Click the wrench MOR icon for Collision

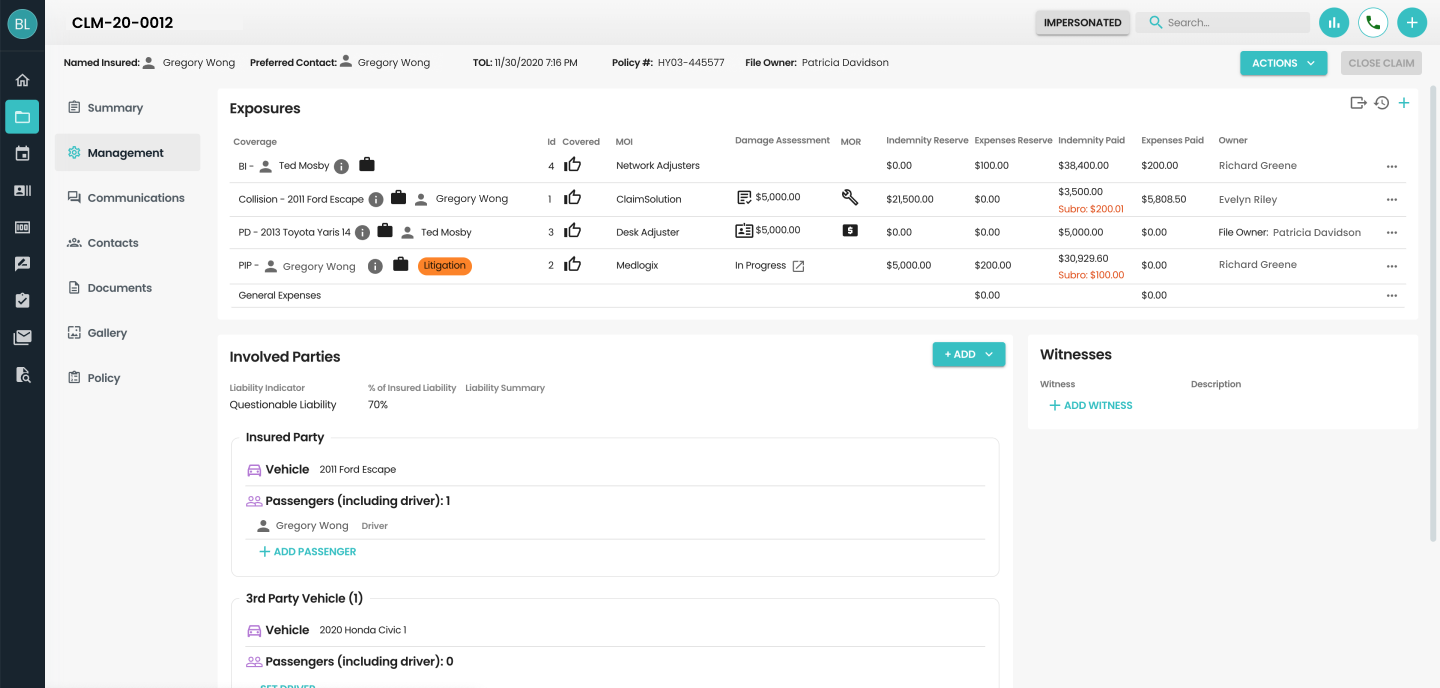850,198
